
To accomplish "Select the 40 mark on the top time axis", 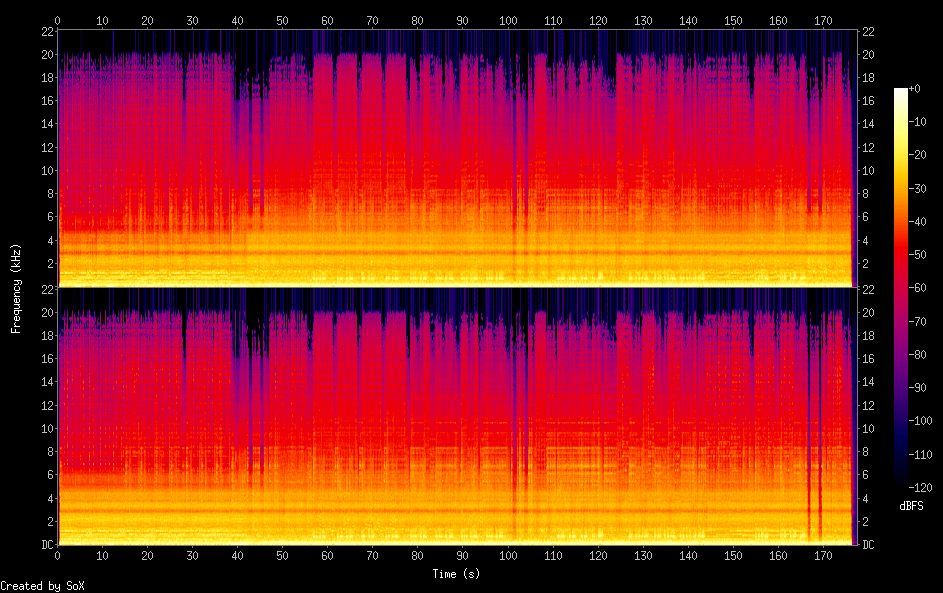I will tap(237, 20).
